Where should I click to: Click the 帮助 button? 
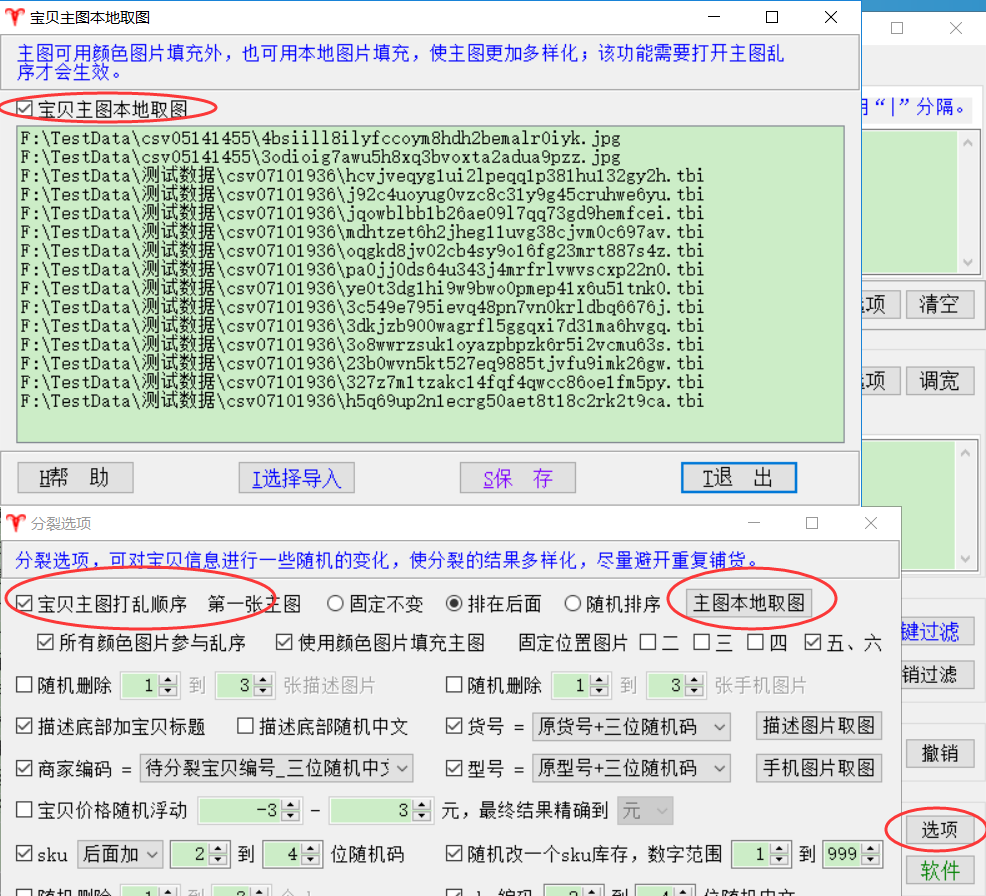pos(75,478)
